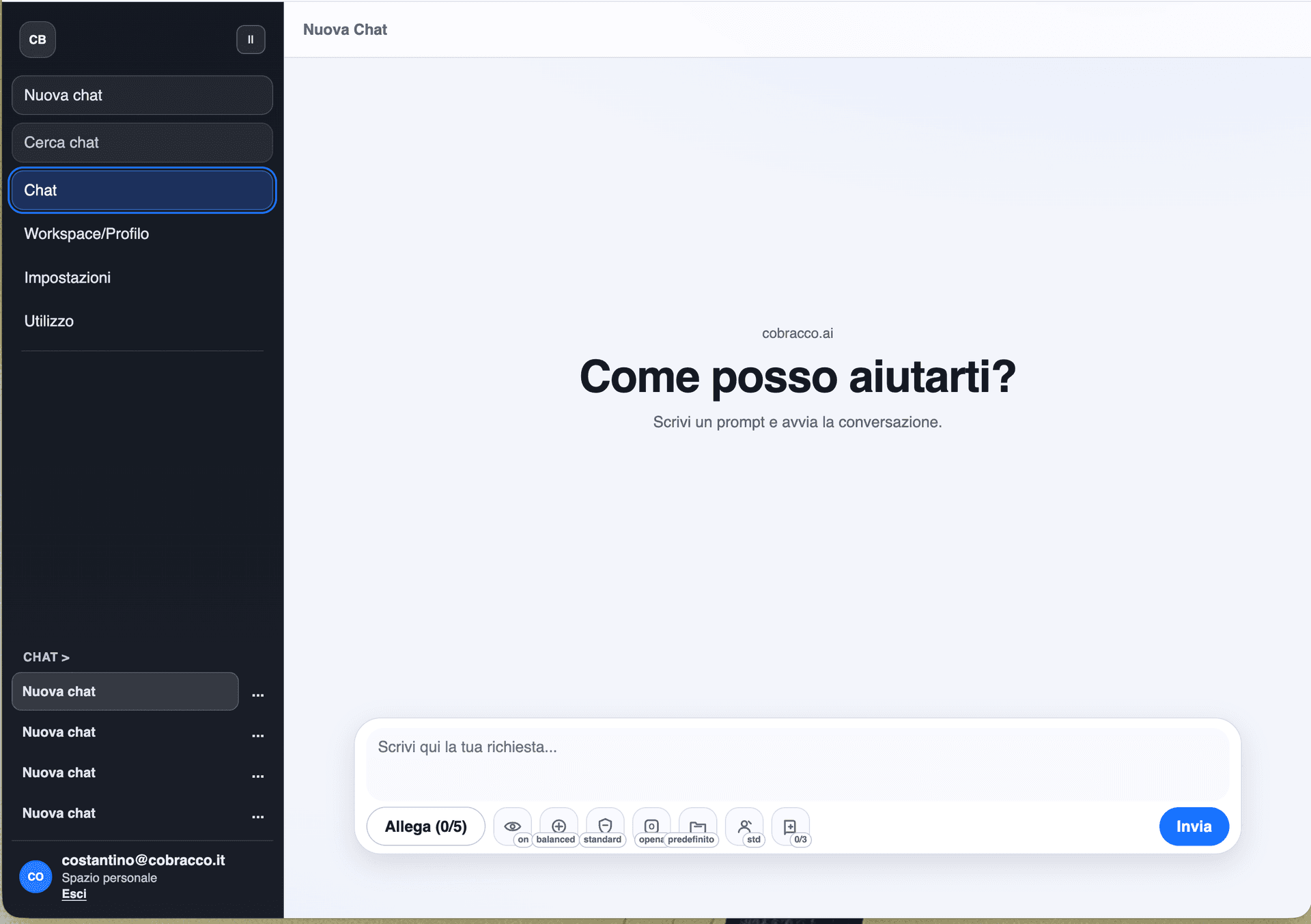This screenshot has width=1311, height=924.
Task: Click 'Esci' to log out
Action: pos(74,893)
